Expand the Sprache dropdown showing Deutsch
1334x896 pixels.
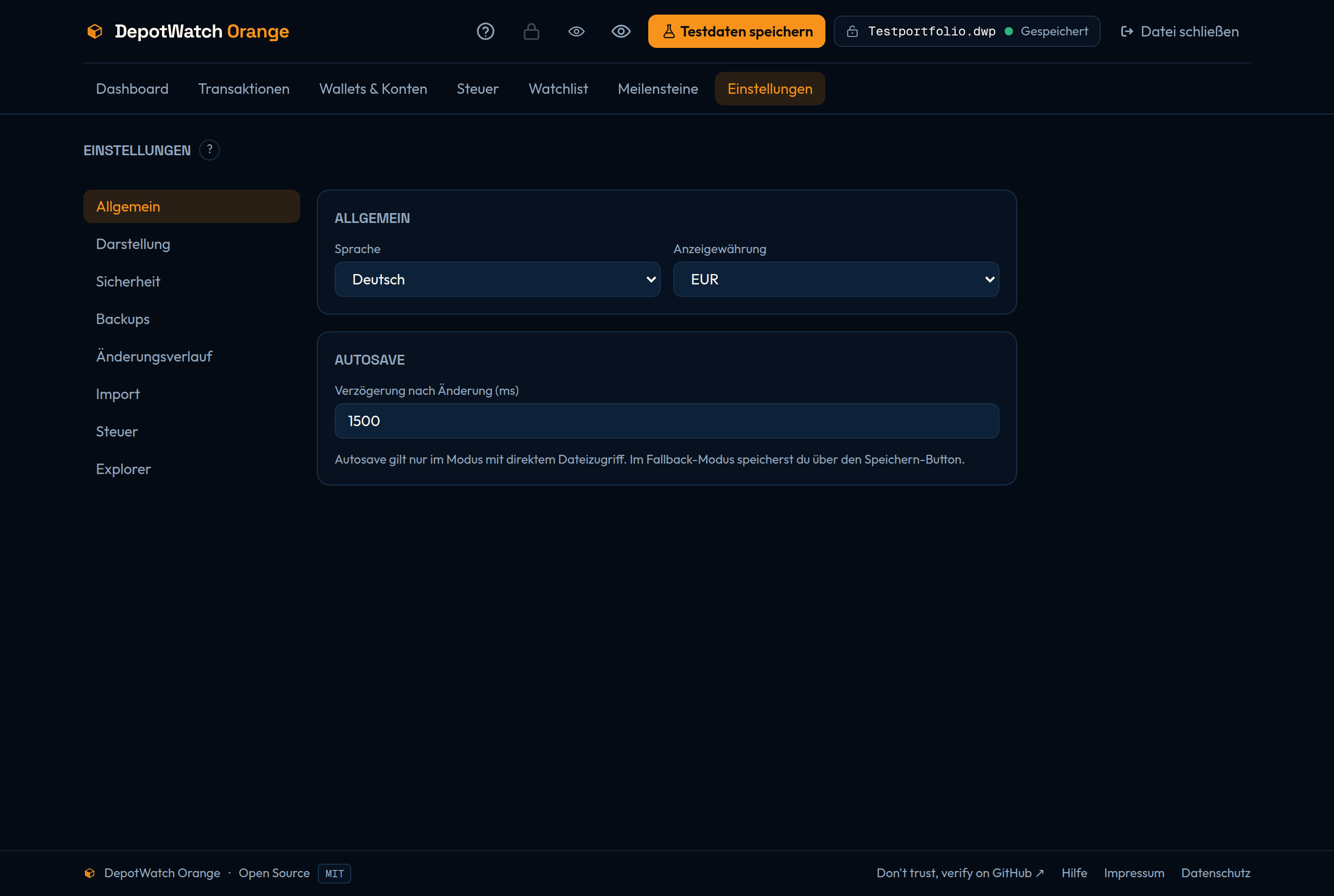(x=497, y=279)
